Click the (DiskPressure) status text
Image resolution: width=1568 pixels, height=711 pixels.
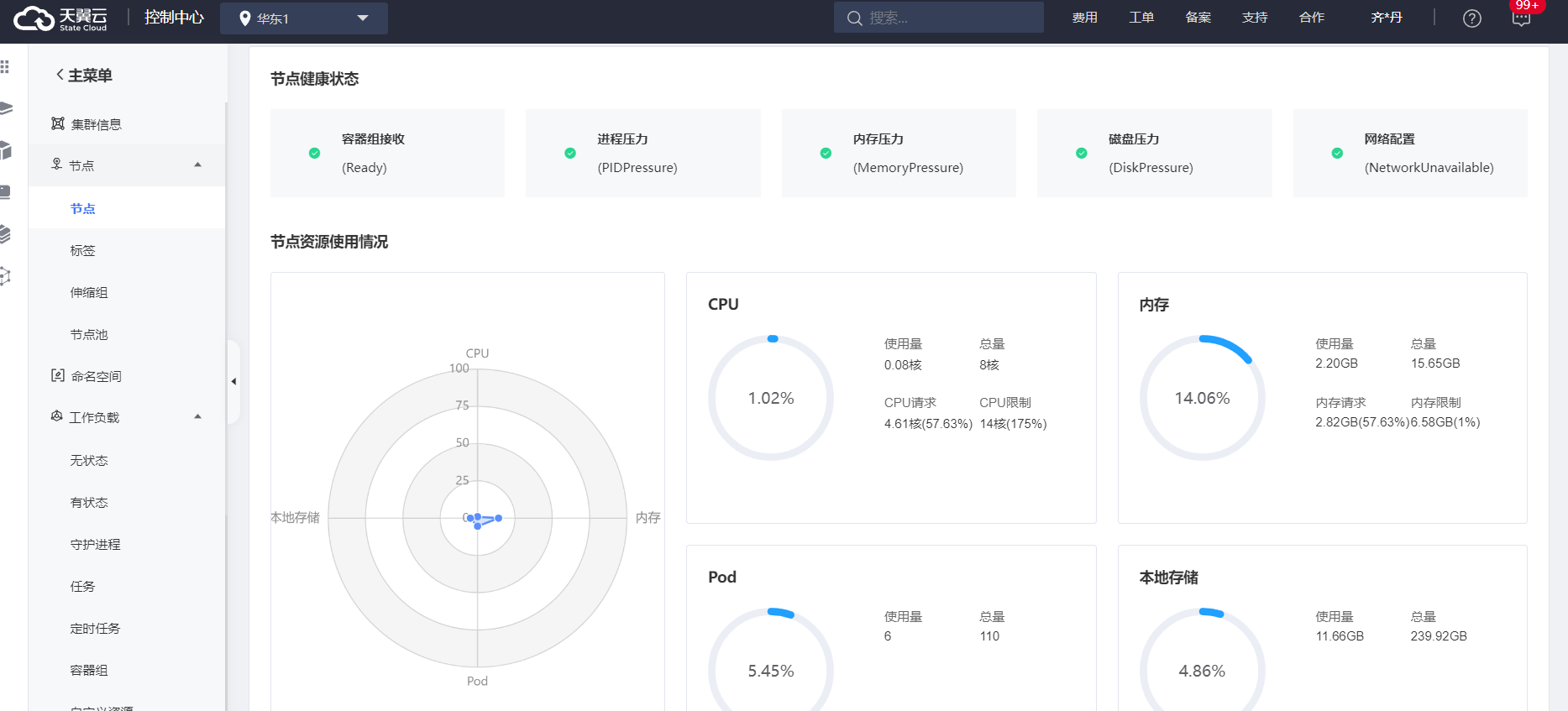(1151, 167)
